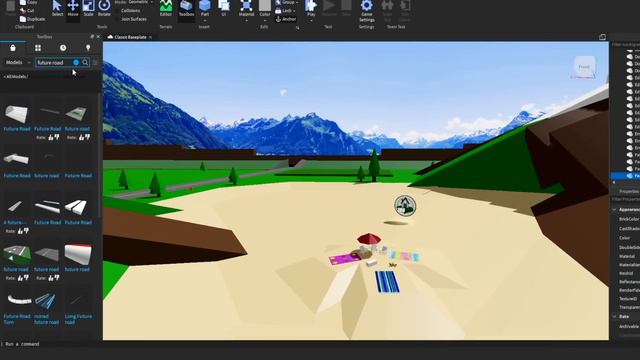Click the view selector cube in viewport
Image resolution: width=640 pixels, height=360 pixels.
584,67
